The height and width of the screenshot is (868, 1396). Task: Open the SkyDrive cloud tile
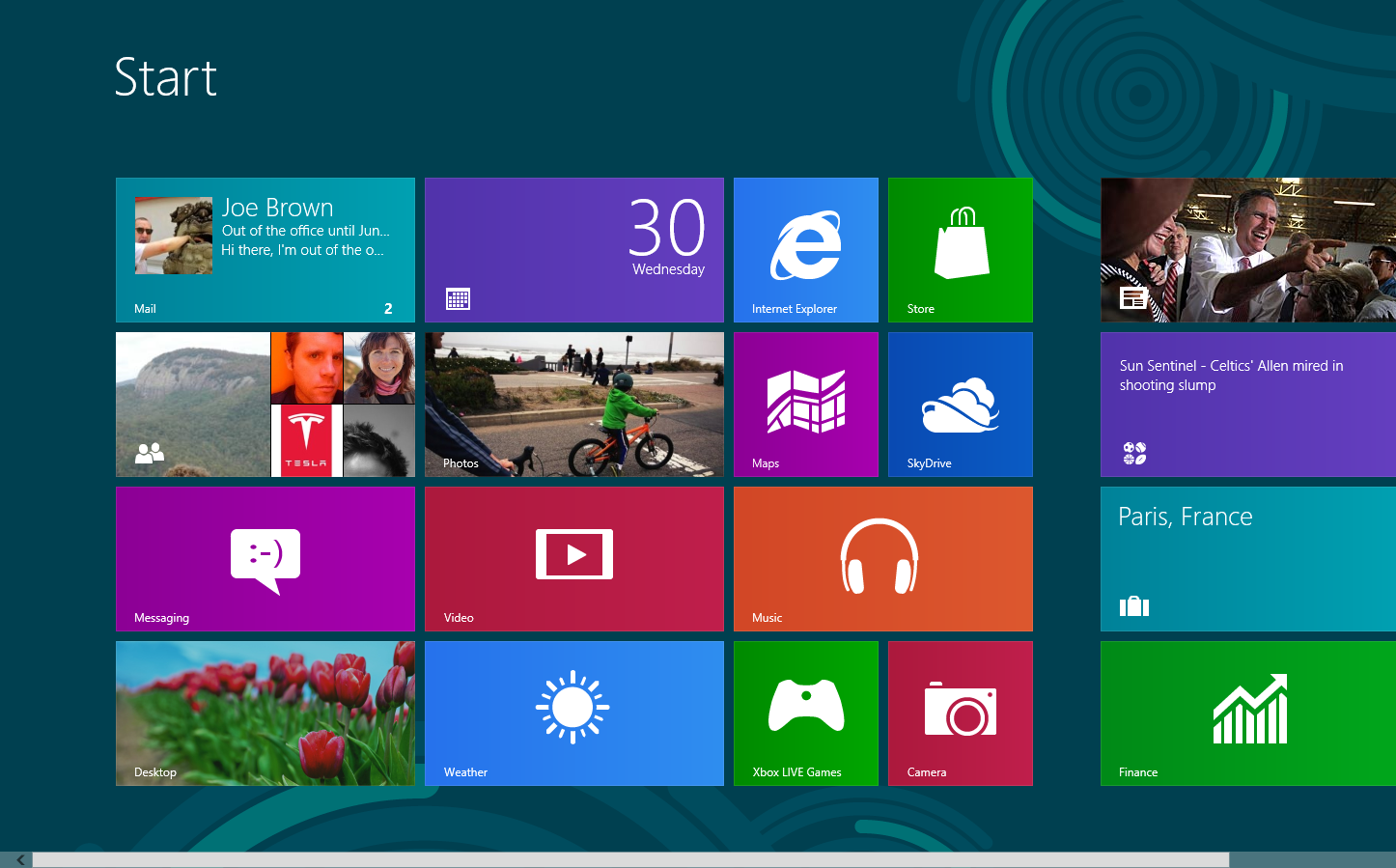961,405
